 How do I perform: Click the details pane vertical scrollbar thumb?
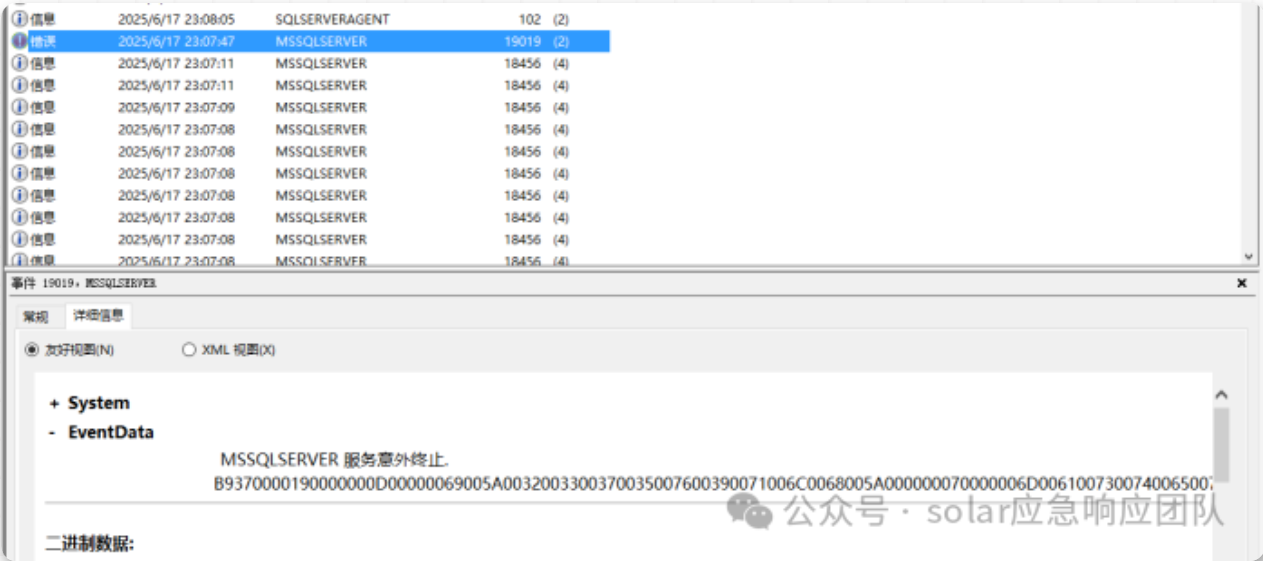[x=1221, y=445]
